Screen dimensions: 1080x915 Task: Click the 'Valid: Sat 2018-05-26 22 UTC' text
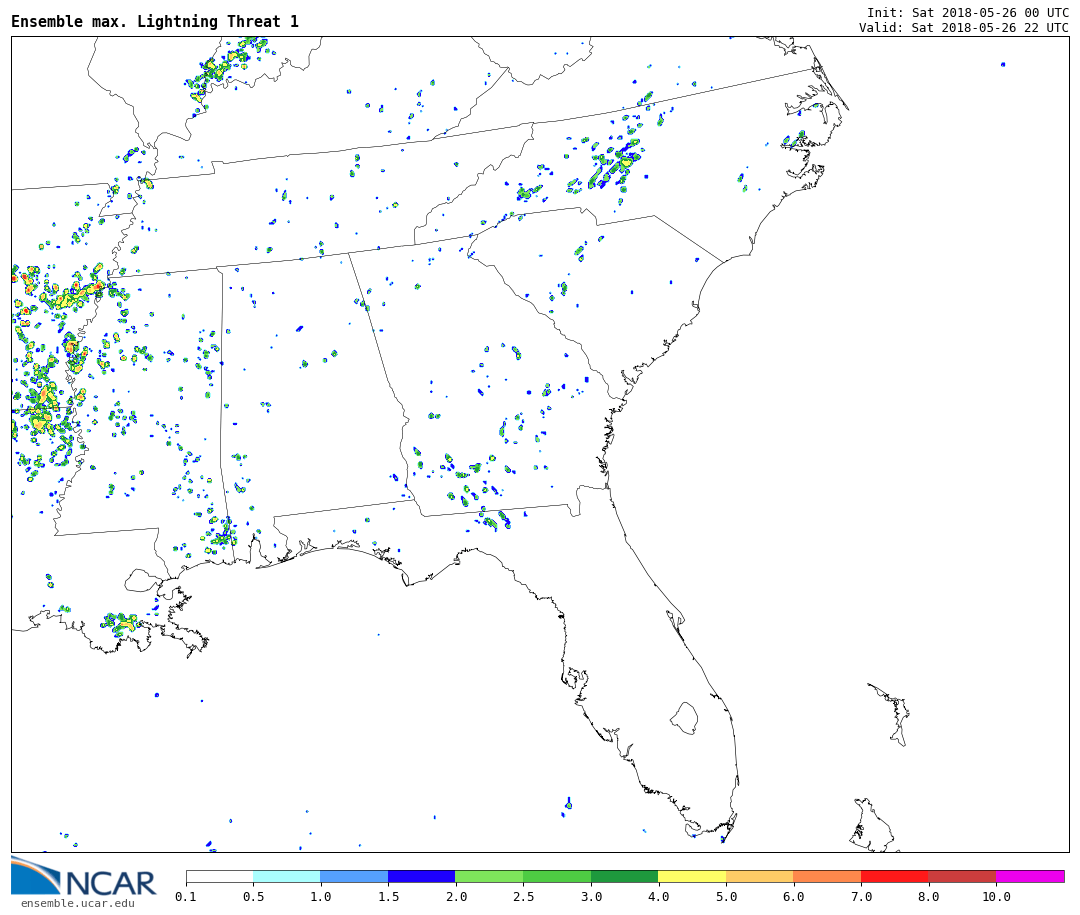[x=964, y=28]
